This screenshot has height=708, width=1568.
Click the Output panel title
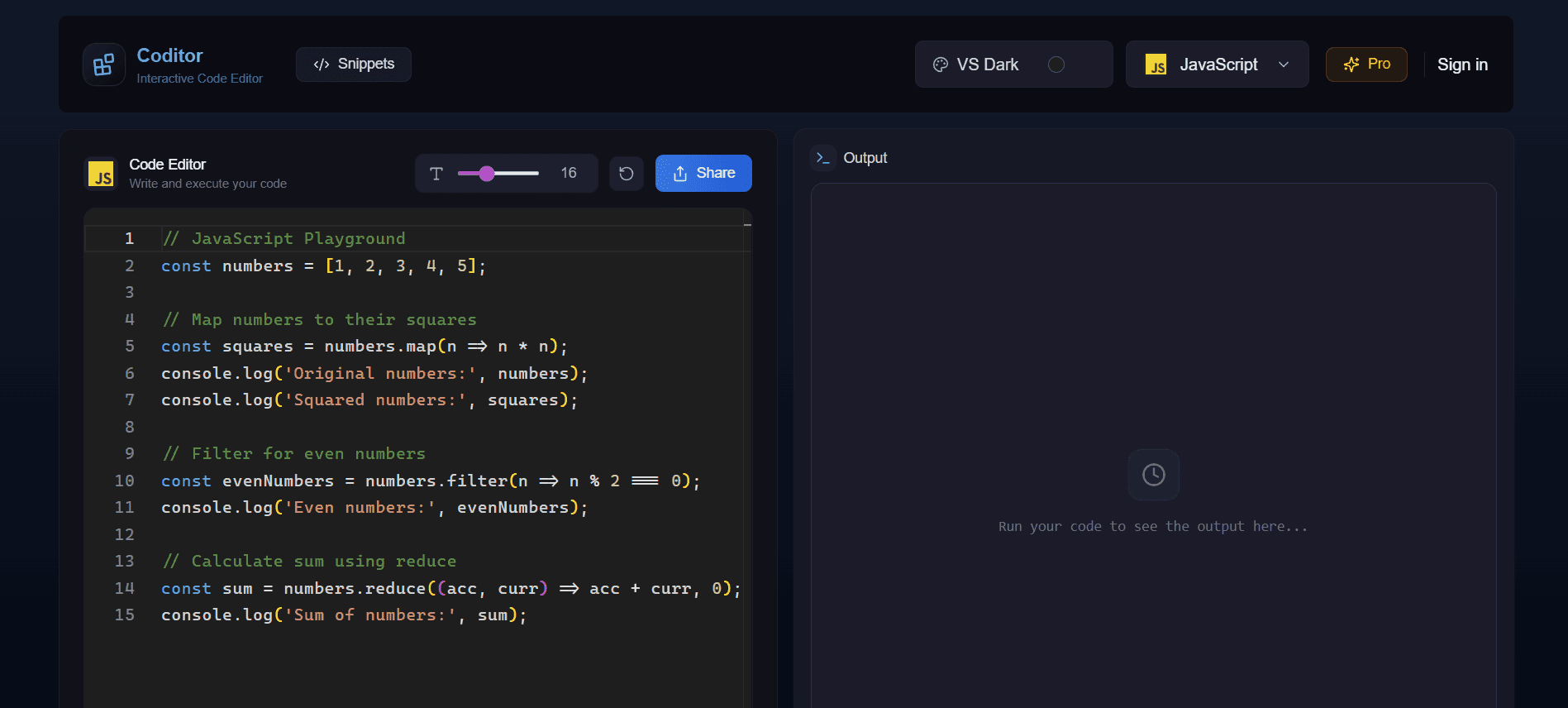pyautogui.click(x=865, y=158)
